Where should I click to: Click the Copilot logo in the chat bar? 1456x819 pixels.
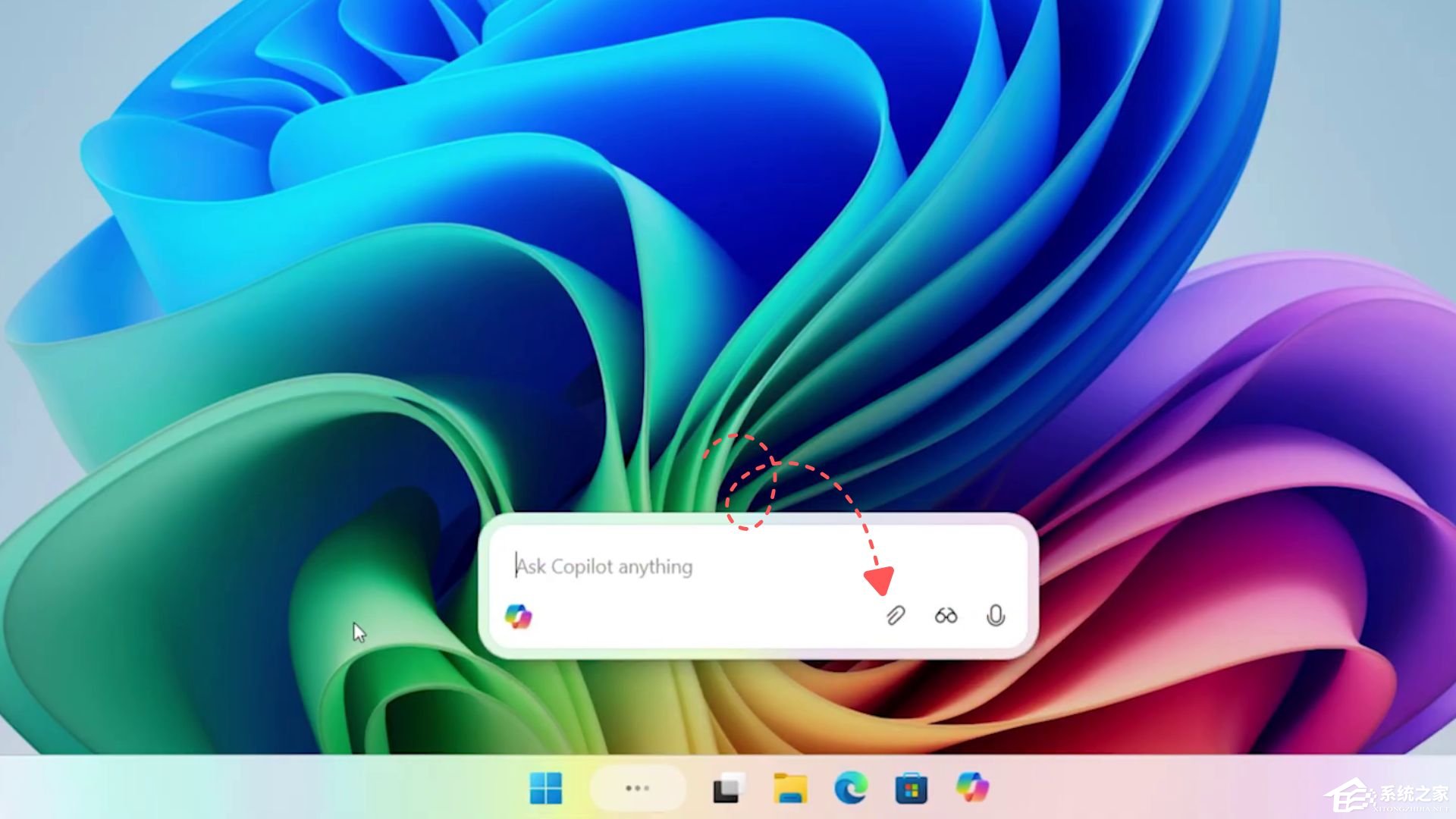tap(520, 615)
